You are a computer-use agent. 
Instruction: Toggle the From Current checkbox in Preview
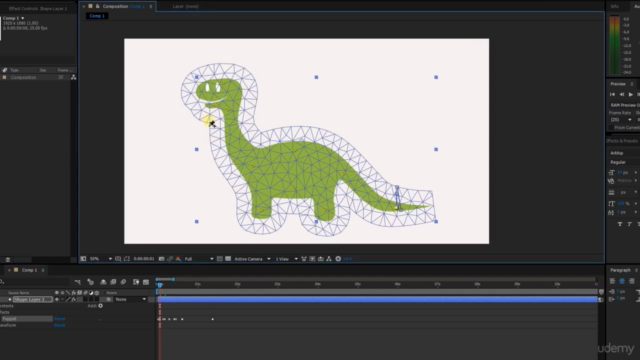[611, 128]
